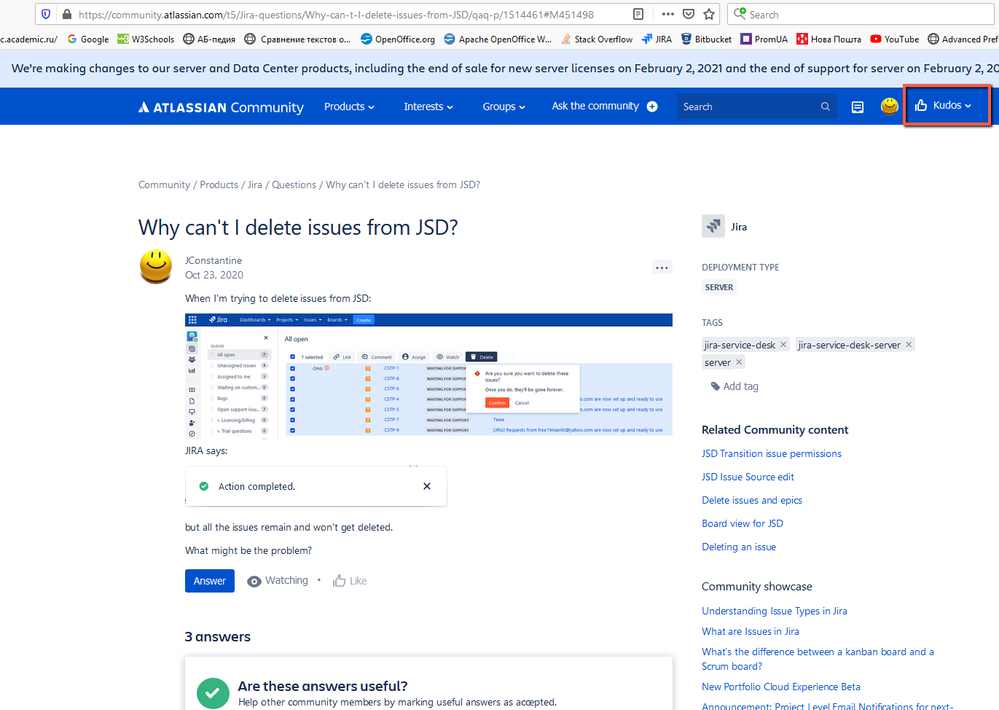Click the Save to Pocket icon
This screenshot has height=710, width=999.
tap(689, 14)
